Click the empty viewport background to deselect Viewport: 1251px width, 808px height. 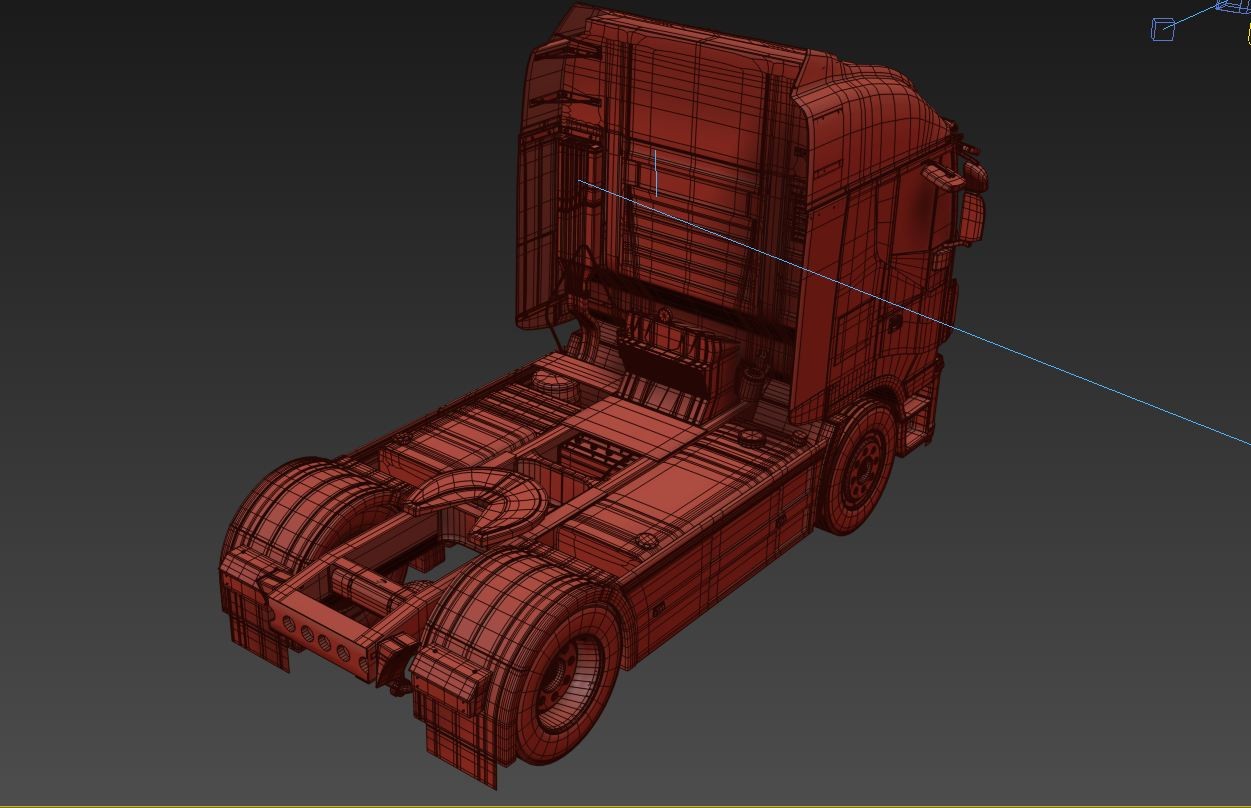150,200
